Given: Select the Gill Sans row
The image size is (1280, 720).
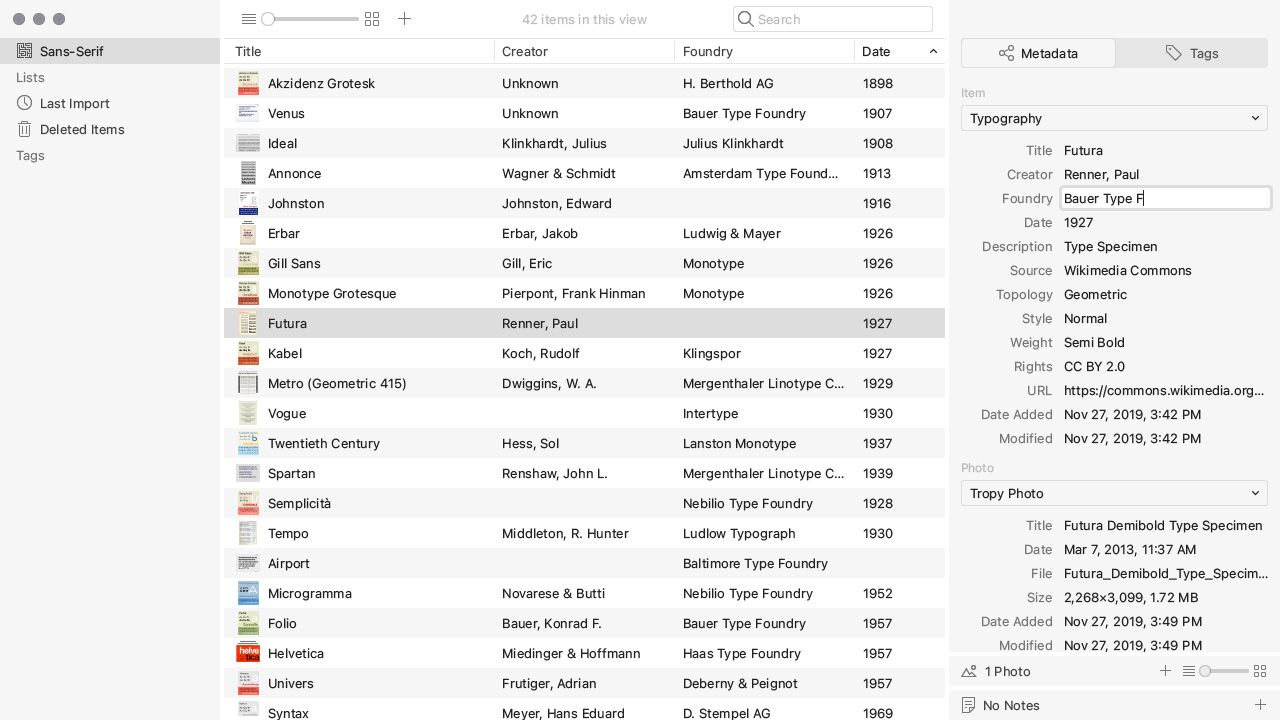Looking at the screenshot, I should click(x=584, y=263).
